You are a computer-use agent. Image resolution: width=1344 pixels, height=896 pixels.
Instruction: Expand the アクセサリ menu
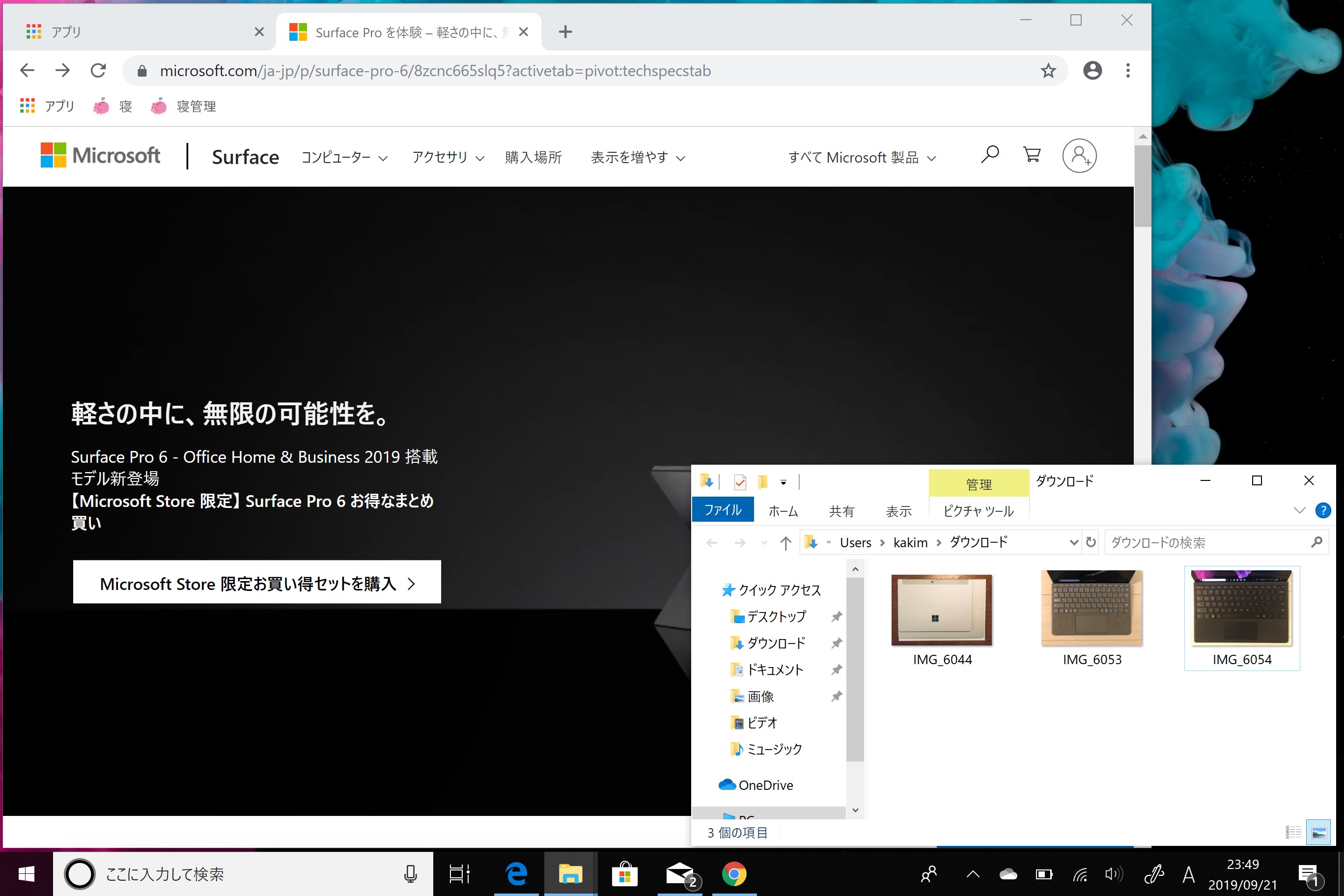point(448,157)
